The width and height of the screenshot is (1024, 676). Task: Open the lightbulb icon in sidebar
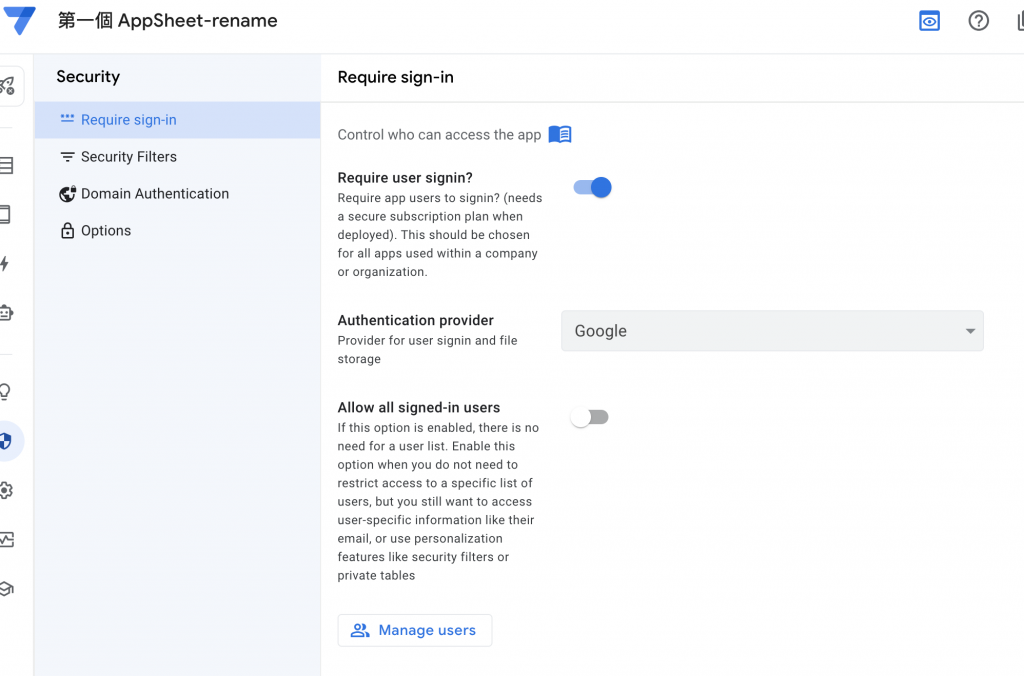tap(6, 392)
